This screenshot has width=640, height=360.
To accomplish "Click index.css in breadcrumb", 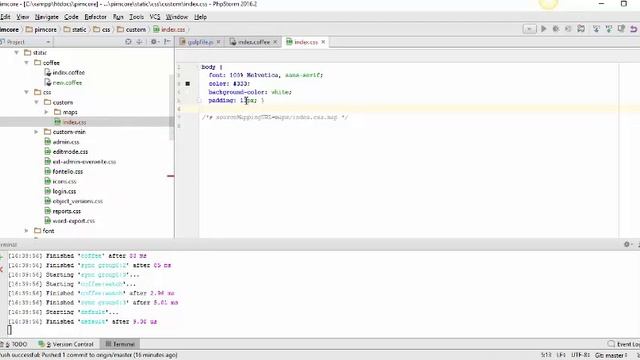I will tap(169, 29).
